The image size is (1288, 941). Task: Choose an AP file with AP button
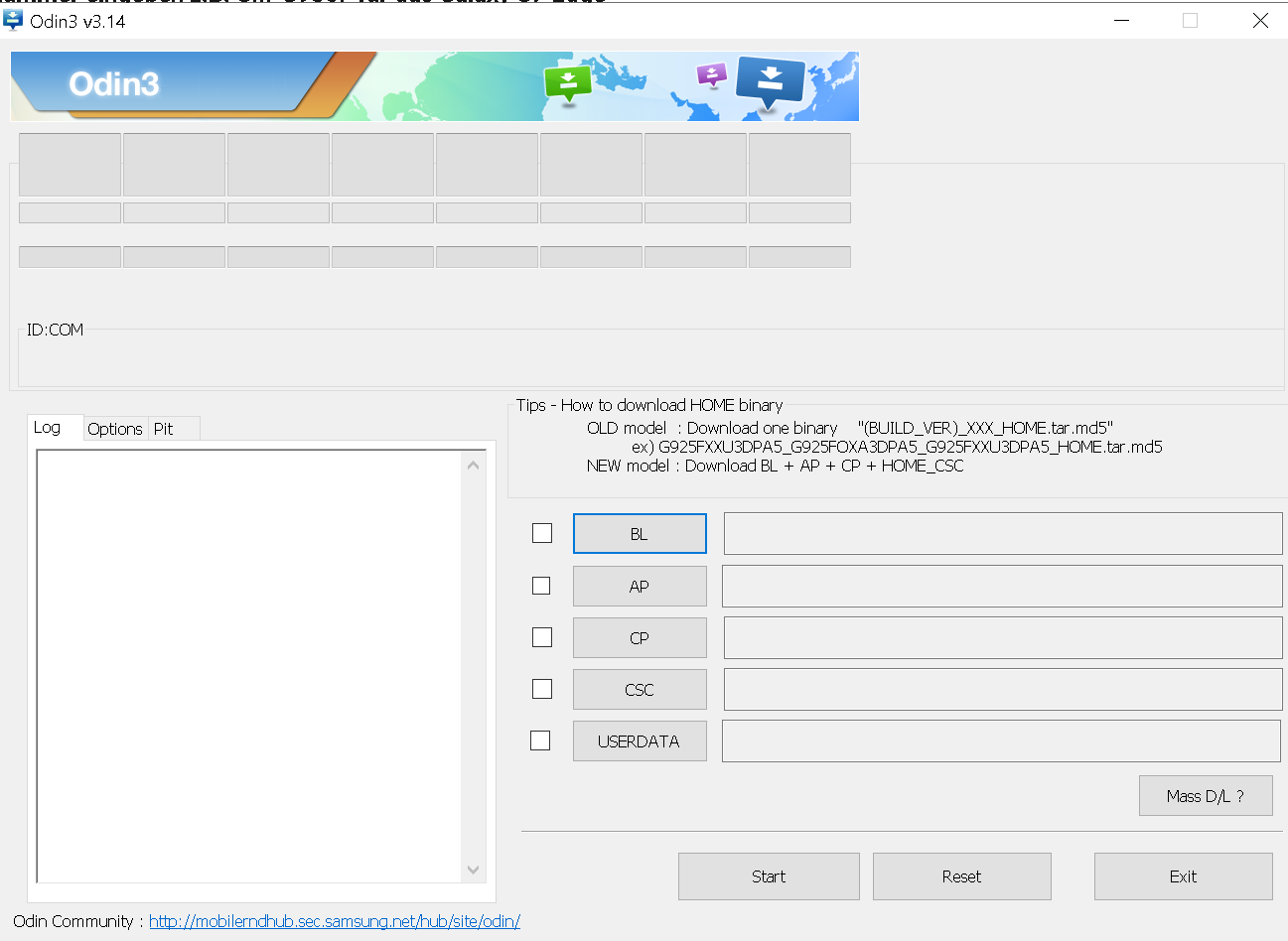pos(640,587)
